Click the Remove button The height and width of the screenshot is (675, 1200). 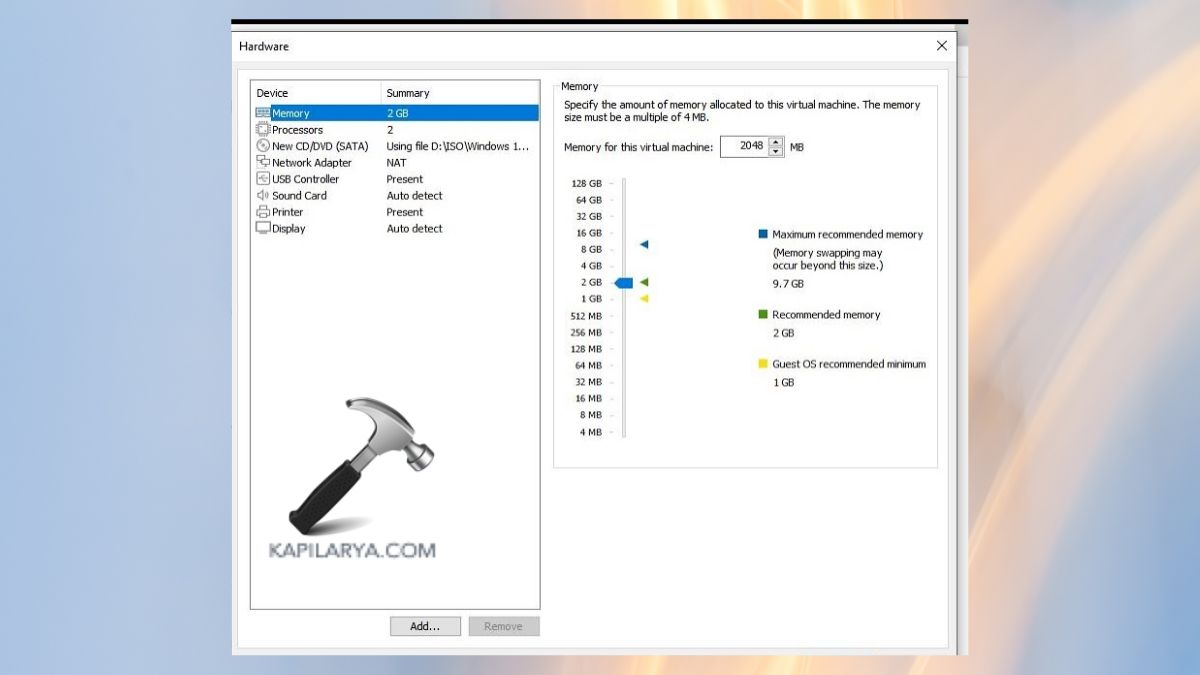point(504,626)
